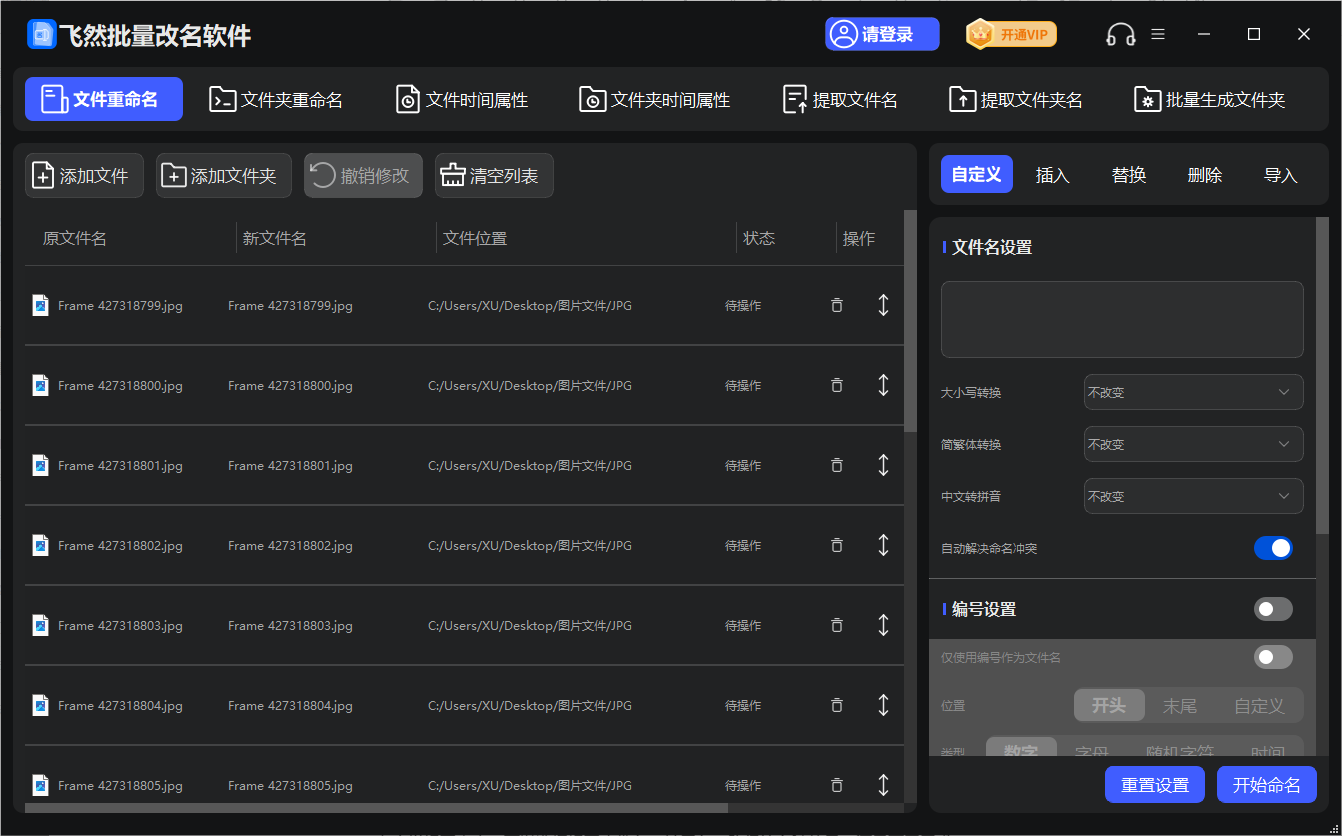1342x836 pixels.
Task: Enable the 编号设置 toggle
Action: (1272, 609)
